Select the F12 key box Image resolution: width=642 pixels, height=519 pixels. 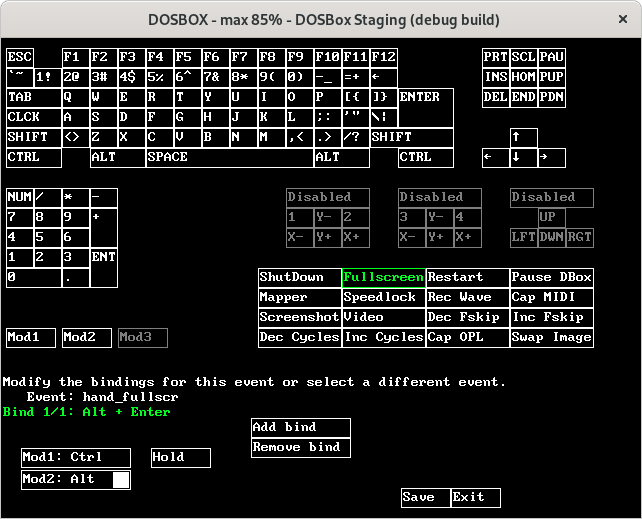[384, 57]
